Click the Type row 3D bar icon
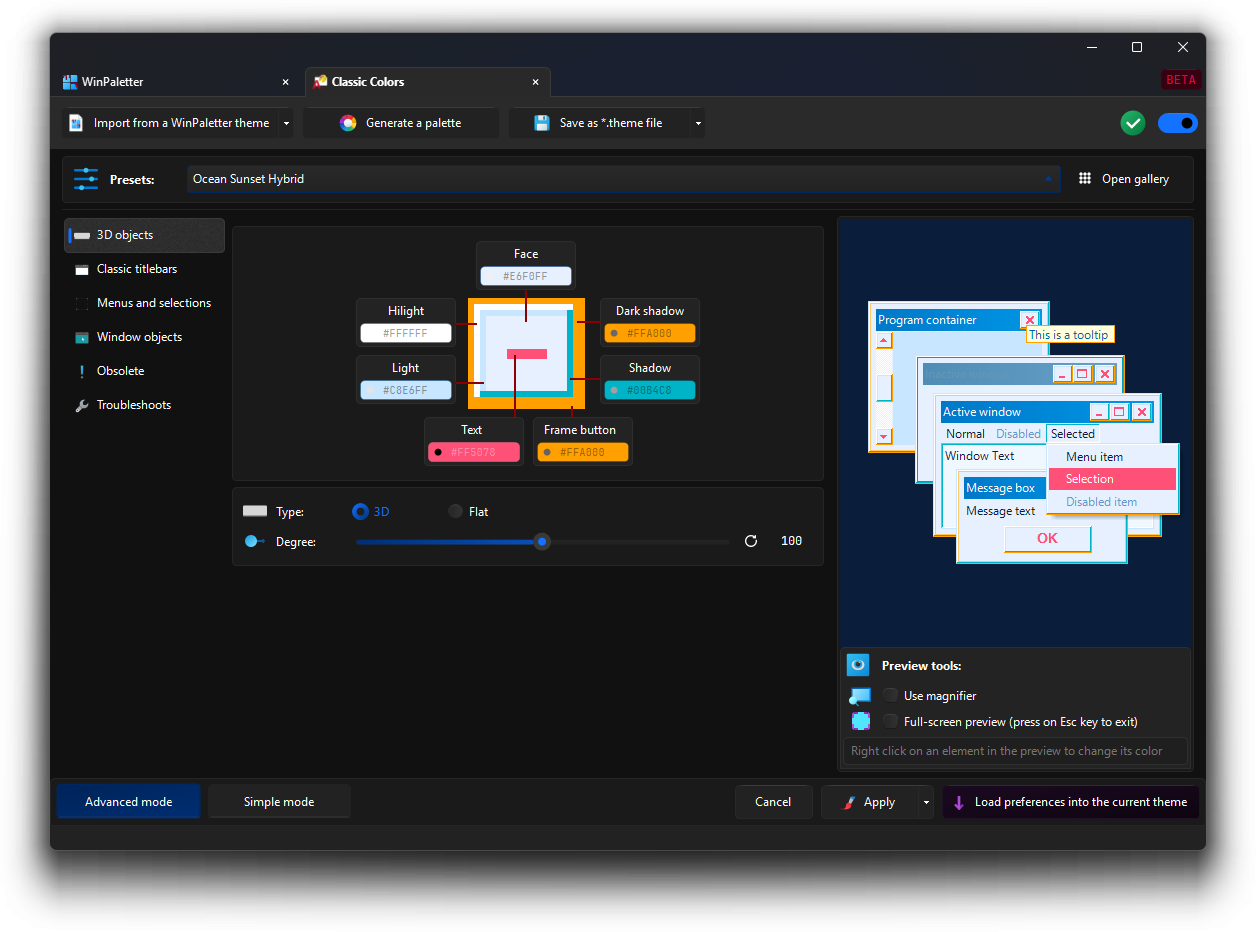The width and height of the screenshot is (1256, 932). (255, 511)
